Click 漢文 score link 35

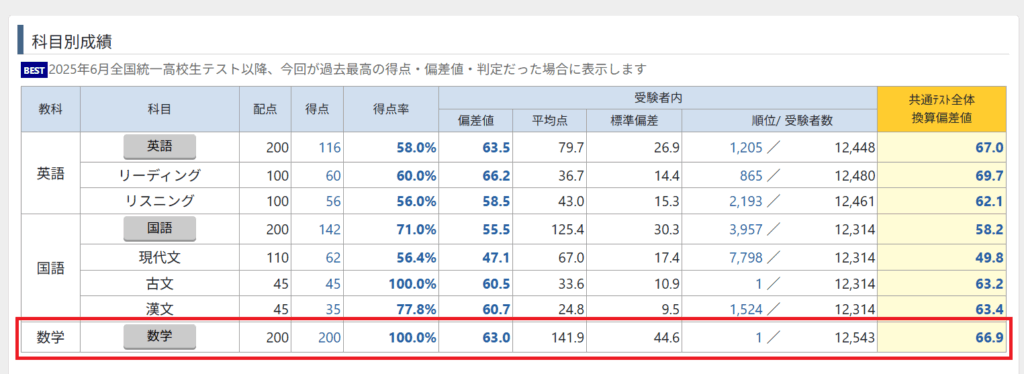point(334,310)
